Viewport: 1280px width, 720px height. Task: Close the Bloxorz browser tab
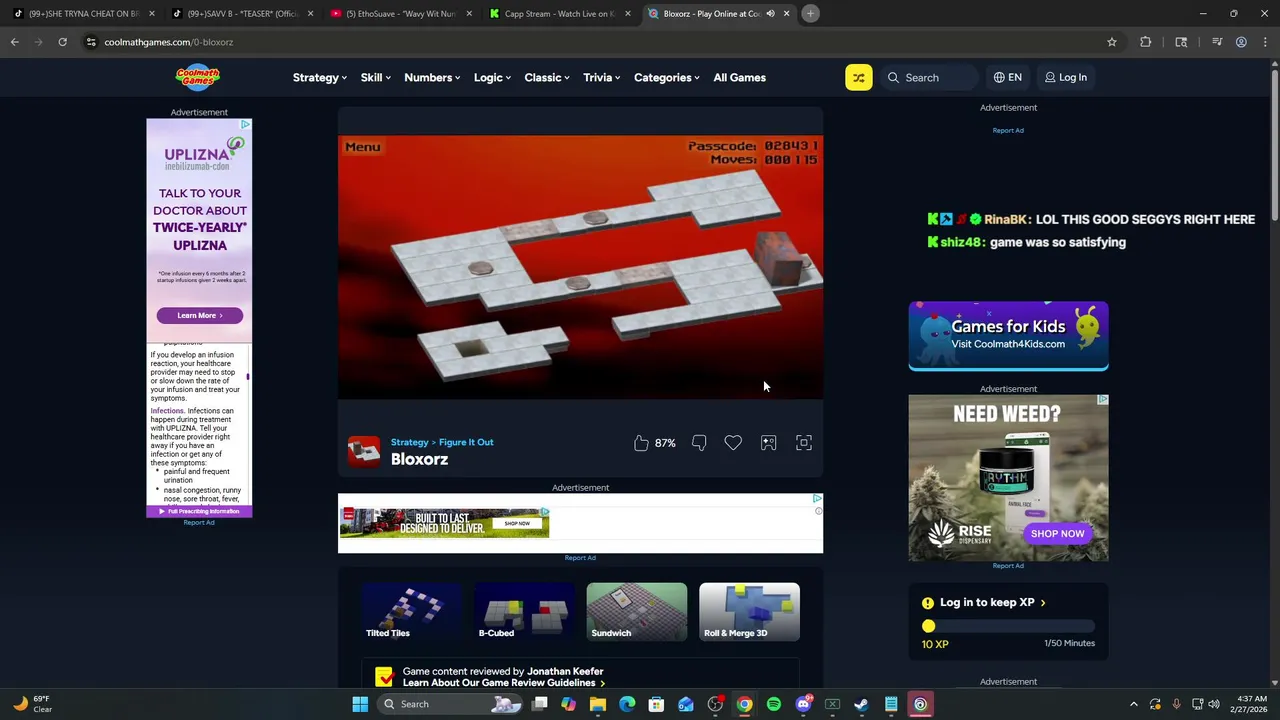pyautogui.click(x=786, y=13)
